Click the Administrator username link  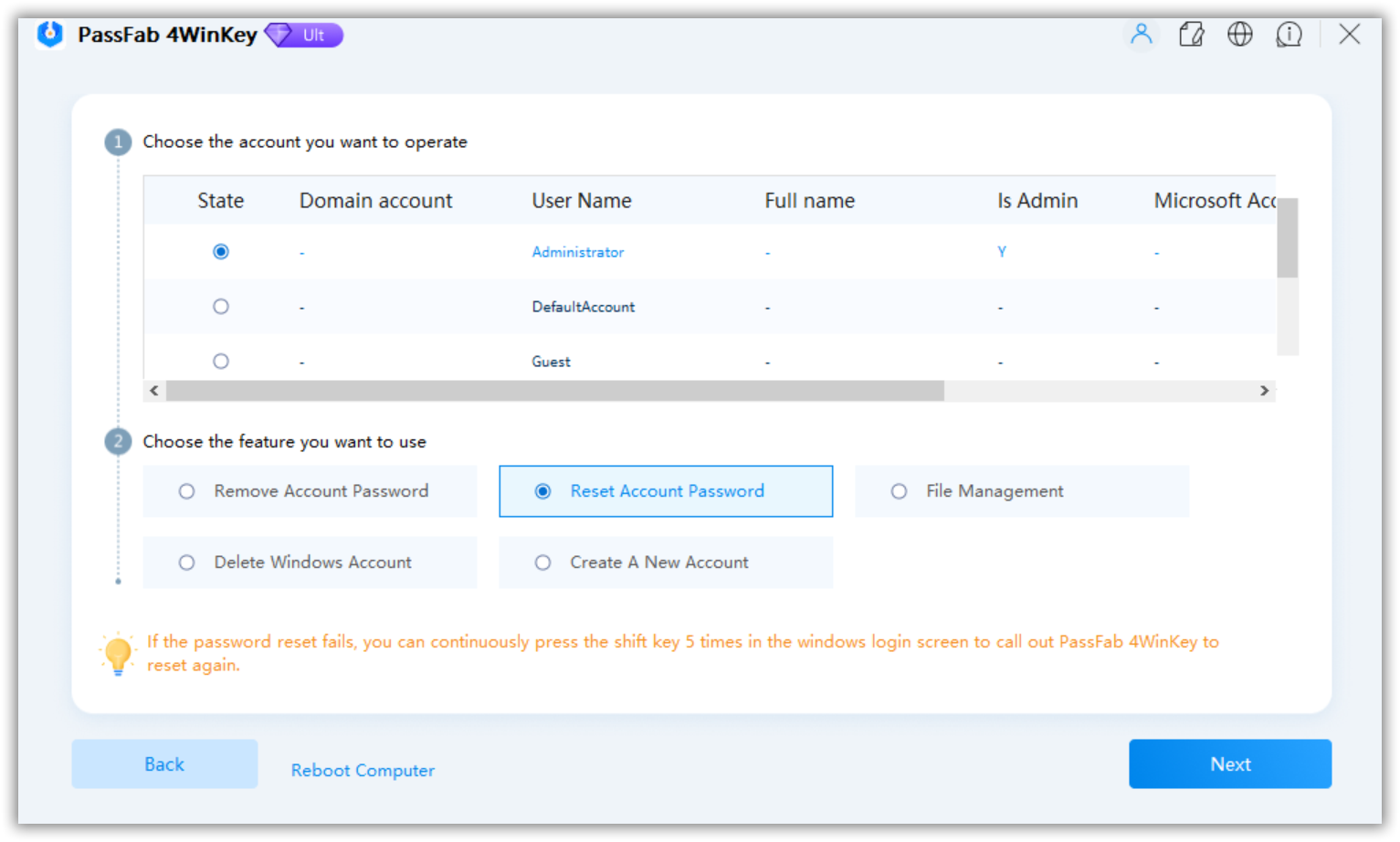point(577,252)
